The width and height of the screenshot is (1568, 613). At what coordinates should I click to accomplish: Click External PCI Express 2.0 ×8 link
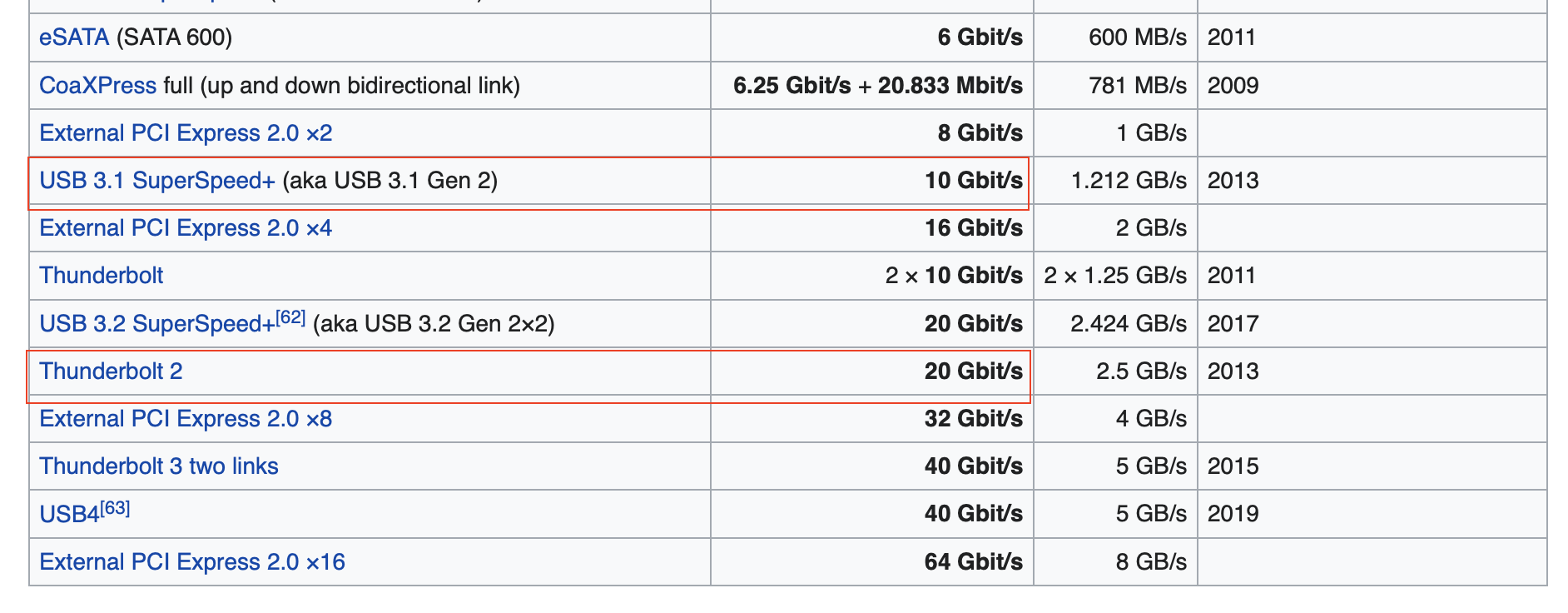[186, 419]
